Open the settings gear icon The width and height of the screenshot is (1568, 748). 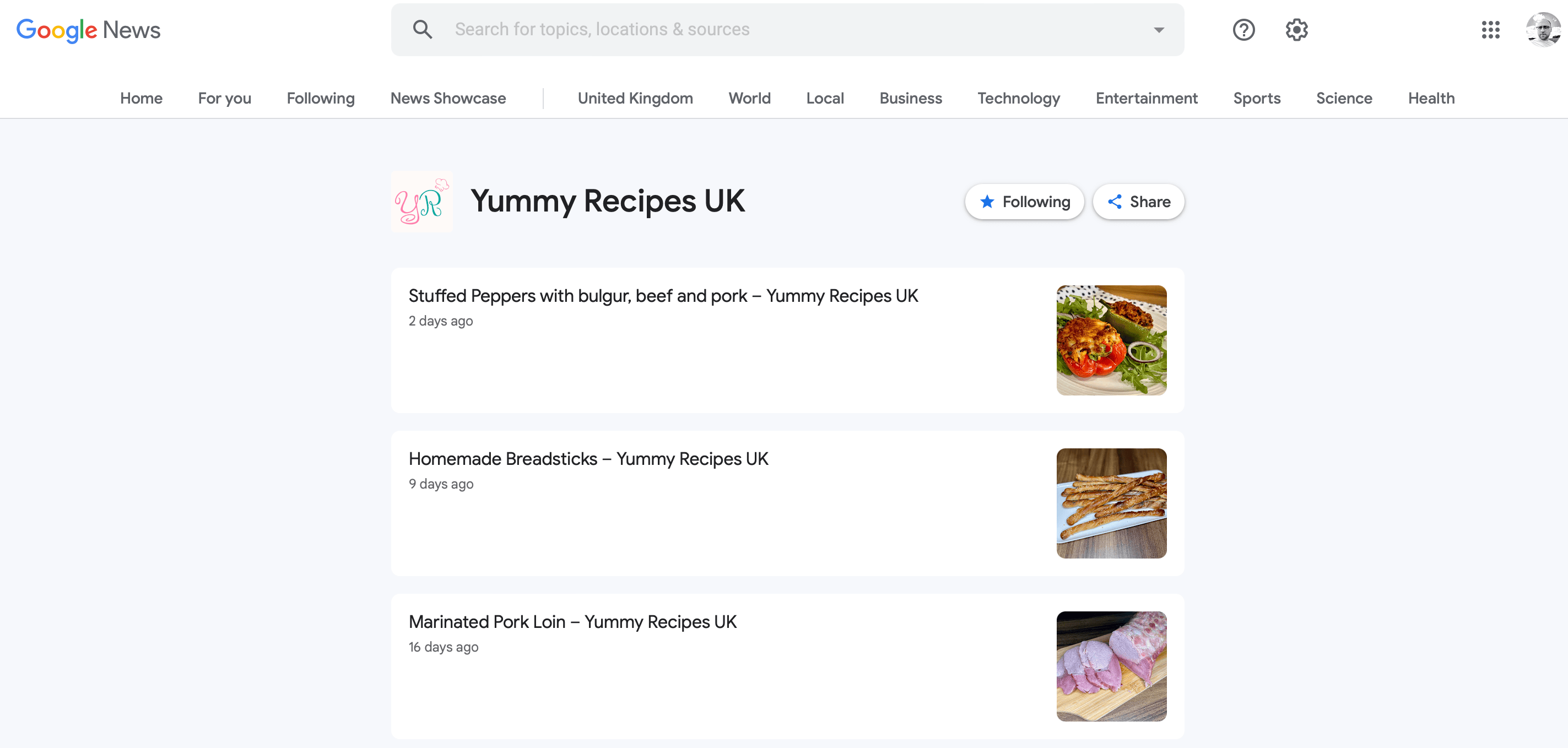[1296, 30]
